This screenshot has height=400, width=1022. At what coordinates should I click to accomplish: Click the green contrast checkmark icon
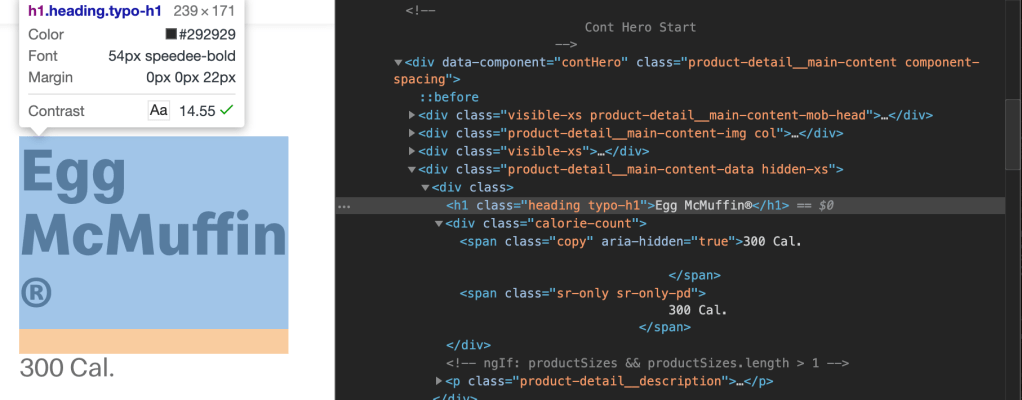(x=227, y=111)
